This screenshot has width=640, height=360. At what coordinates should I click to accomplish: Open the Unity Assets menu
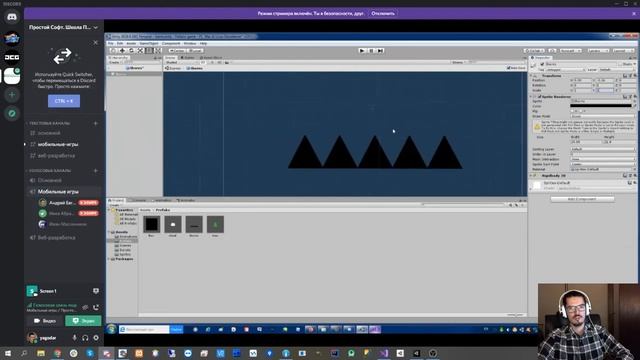[x=131, y=43]
